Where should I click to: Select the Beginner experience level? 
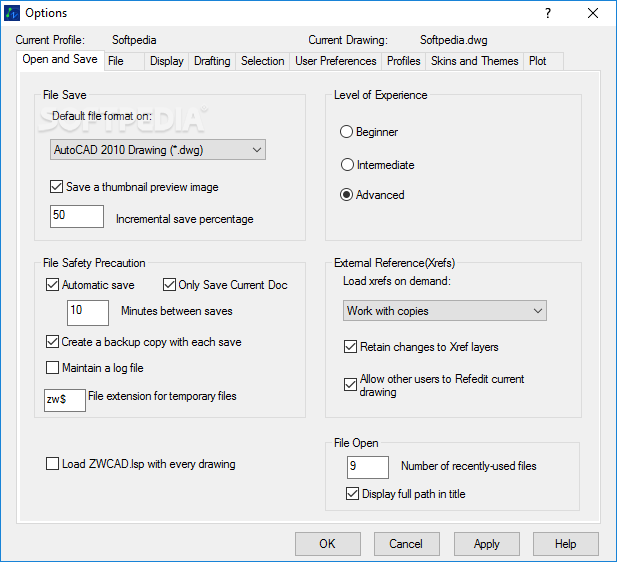pos(346,132)
